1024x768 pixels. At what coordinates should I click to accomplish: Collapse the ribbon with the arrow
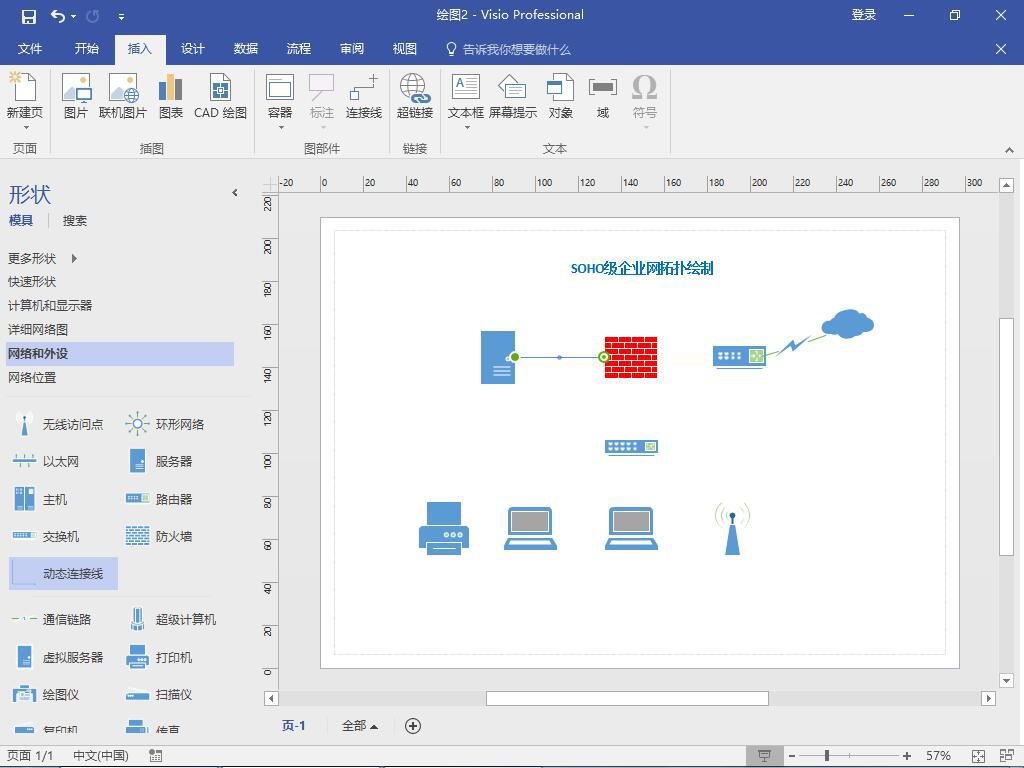(x=1008, y=150)
